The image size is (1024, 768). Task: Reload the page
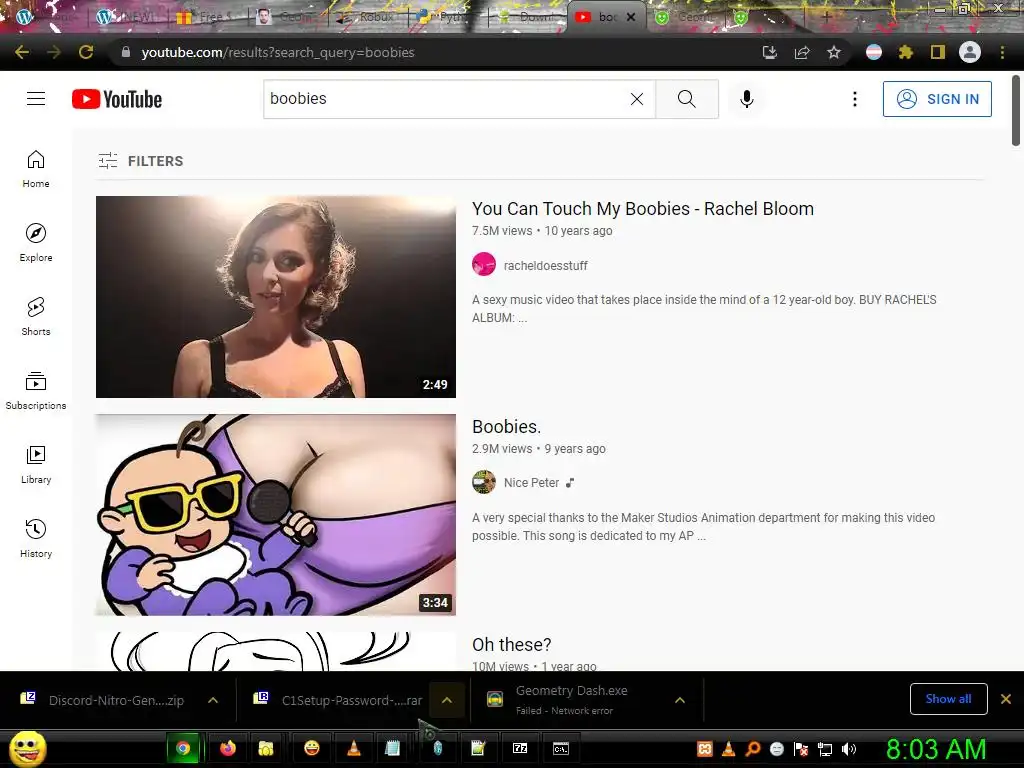pyautogui.click(x=86, y=52)
